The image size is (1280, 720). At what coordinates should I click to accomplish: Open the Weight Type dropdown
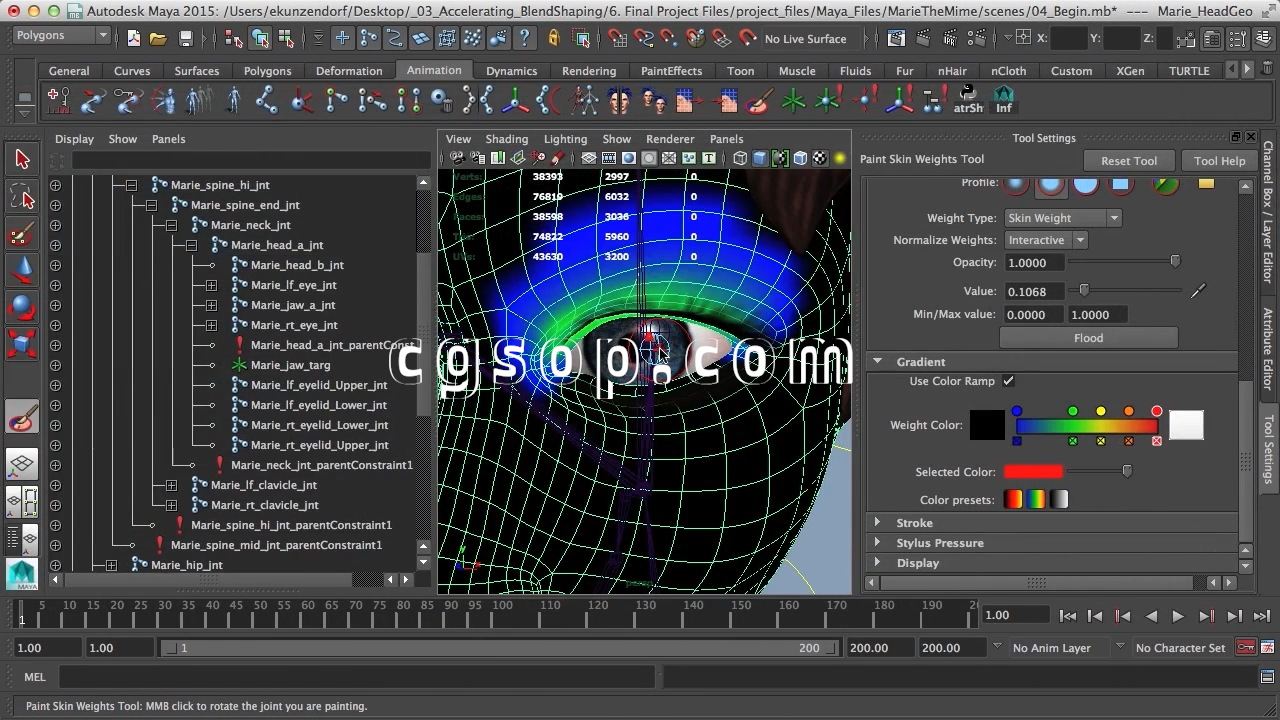click(1063, 218)
